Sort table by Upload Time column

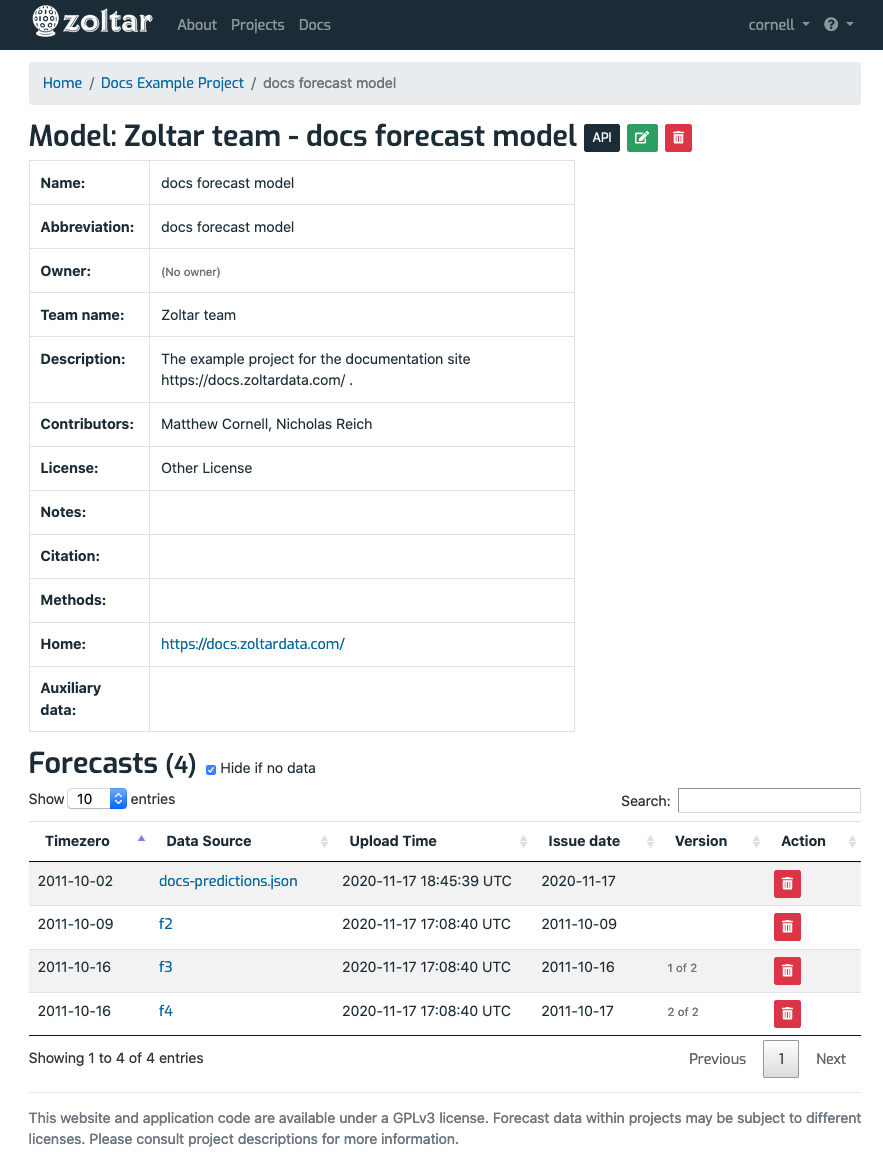coord(433,841)
